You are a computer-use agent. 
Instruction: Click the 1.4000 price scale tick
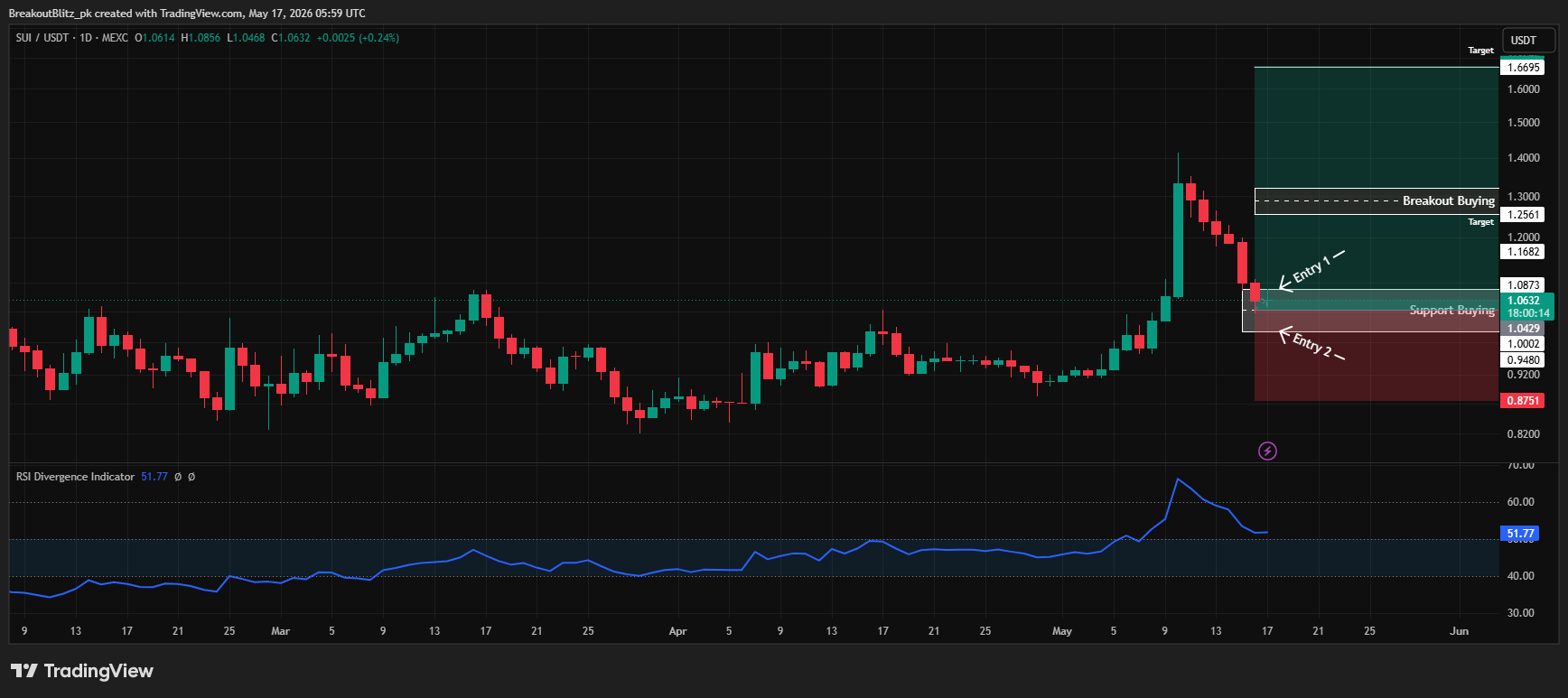(x=1524, y=158)
